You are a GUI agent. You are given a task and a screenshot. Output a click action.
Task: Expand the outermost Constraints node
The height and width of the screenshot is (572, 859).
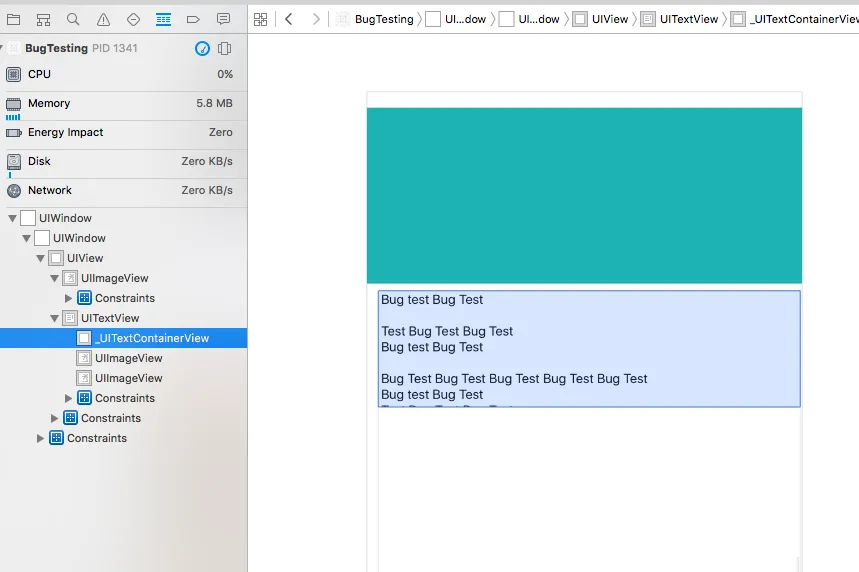[x=41, y=438]
